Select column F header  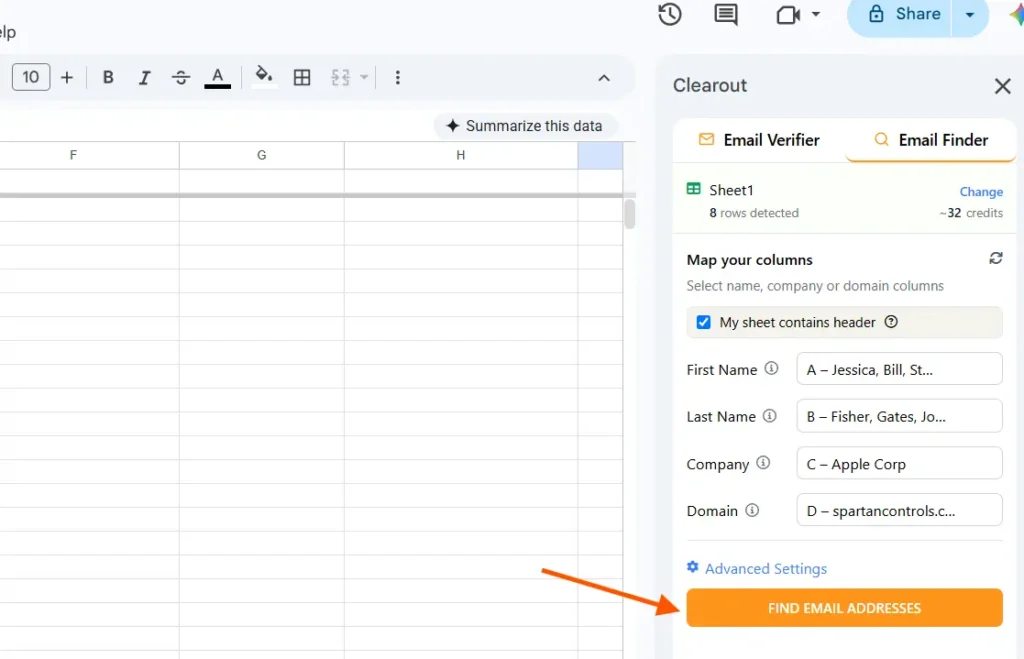coord(73,155)
